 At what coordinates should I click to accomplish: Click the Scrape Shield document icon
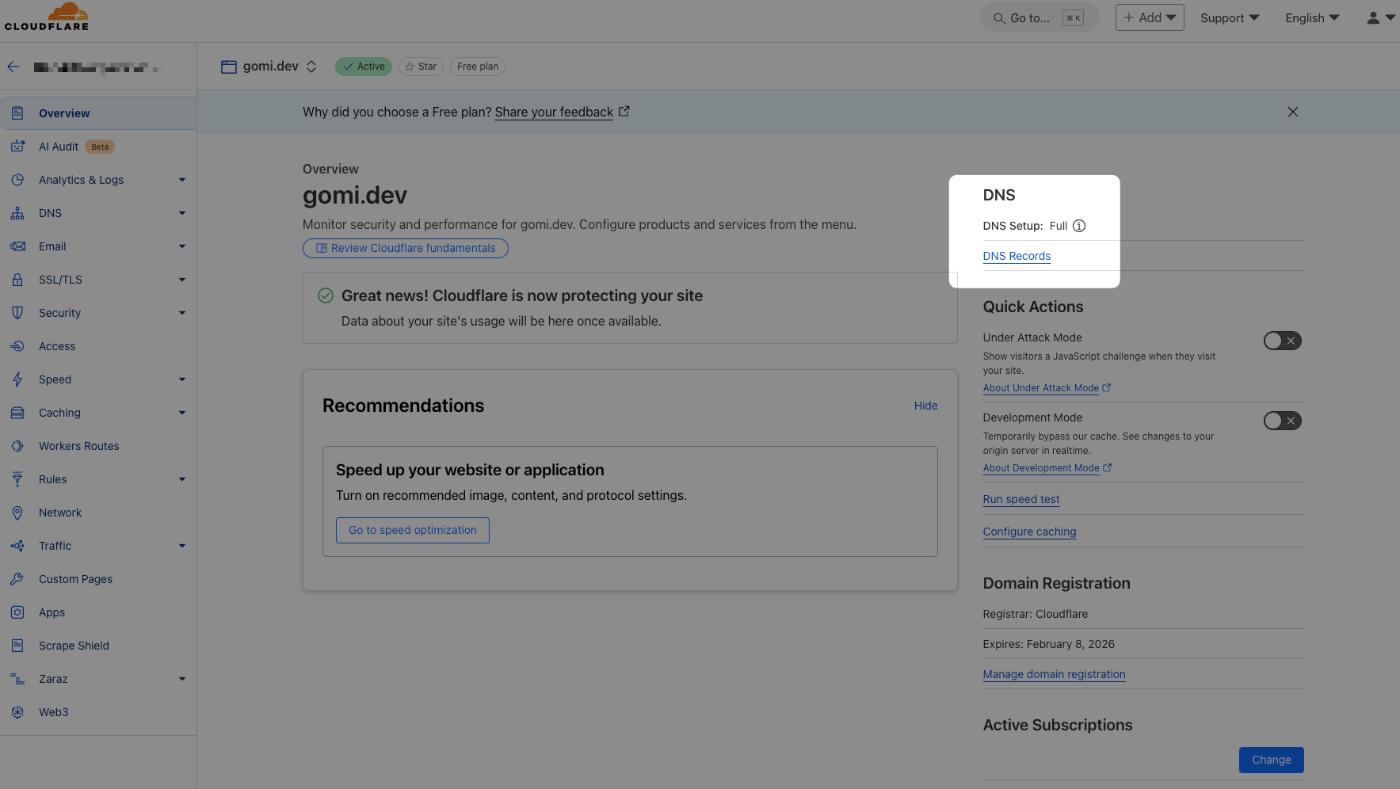[x=17, y=646]
